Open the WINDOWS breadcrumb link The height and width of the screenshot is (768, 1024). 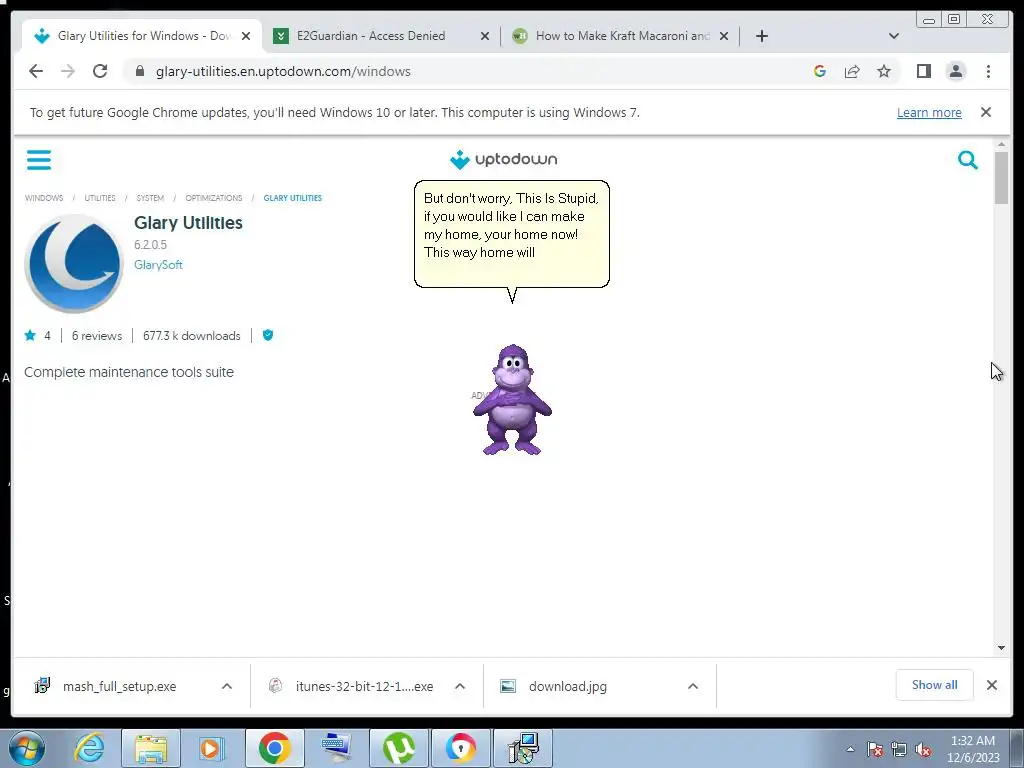click(44, 198)
